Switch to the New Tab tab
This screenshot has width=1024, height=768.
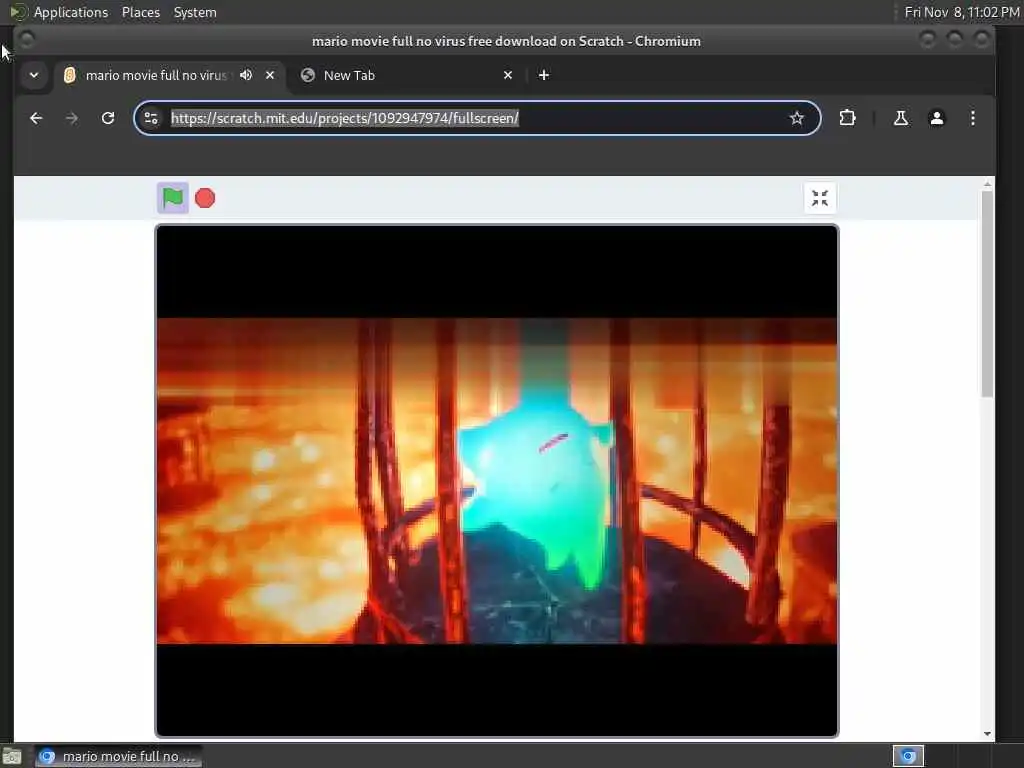pyautogui.click(x=406, y=75)
